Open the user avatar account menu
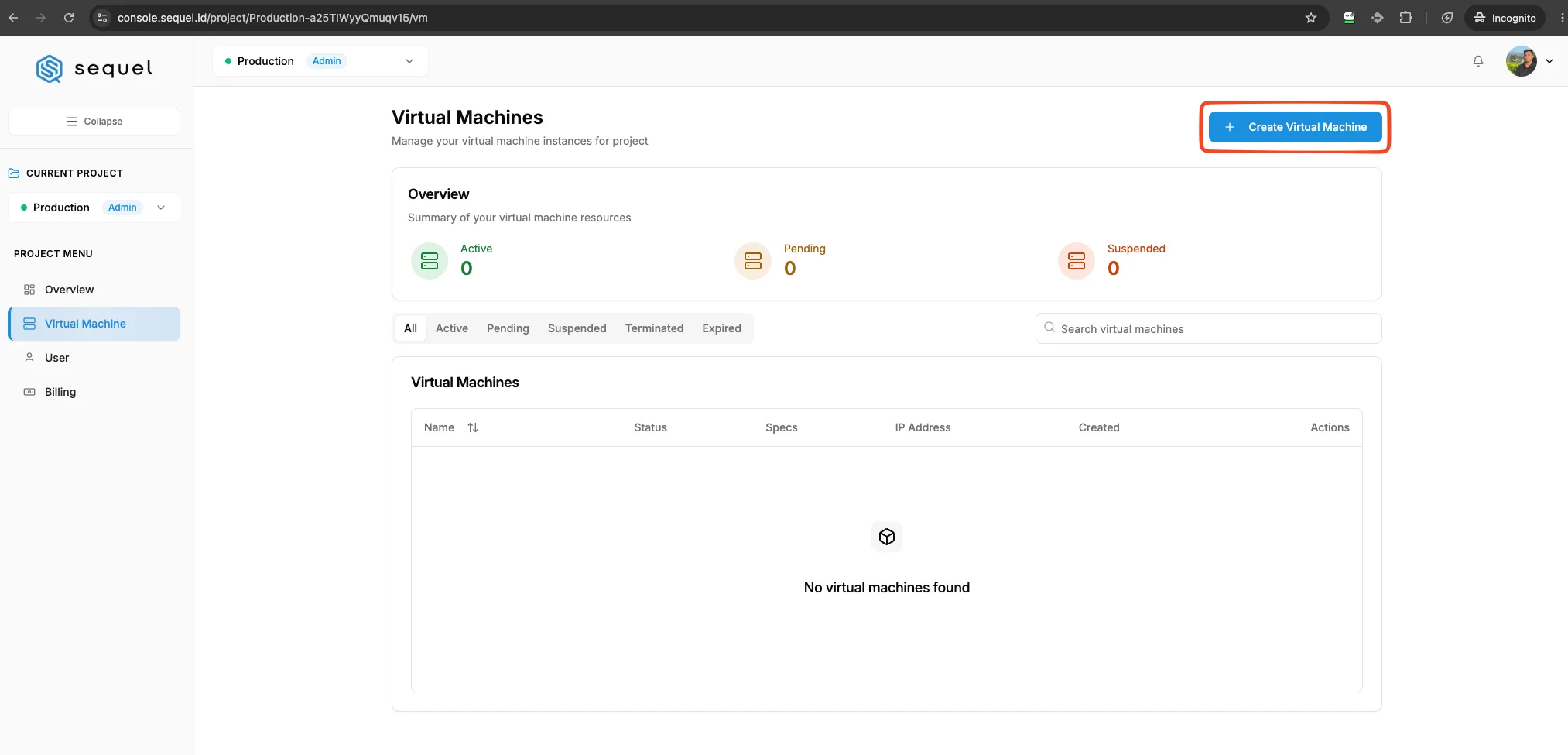The image size is (1568, 755). [x=1529, y=61]
